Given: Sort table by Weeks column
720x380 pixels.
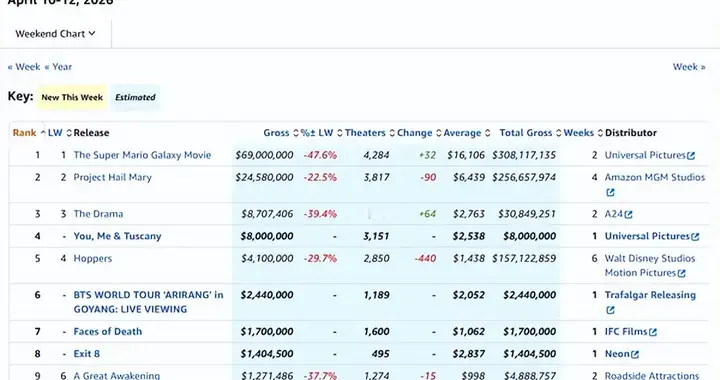Looking at the screenshot, I should (x=583, y=133).
